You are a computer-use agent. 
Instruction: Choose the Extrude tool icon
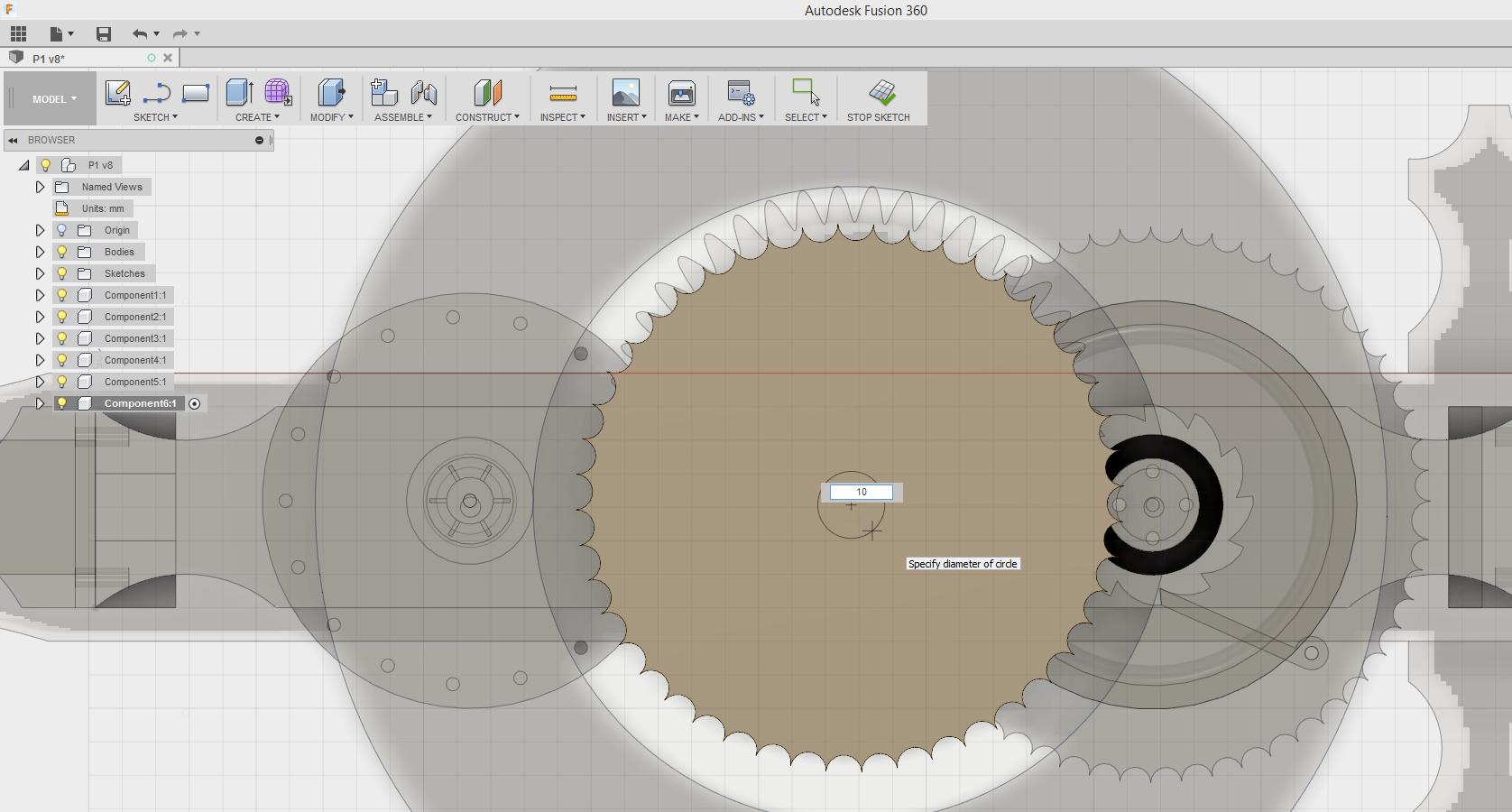239,92
